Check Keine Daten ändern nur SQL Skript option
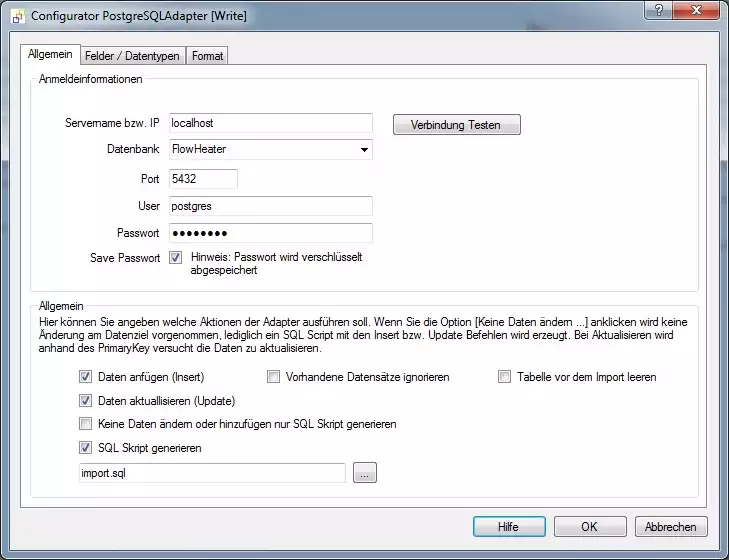Viewport: 729px width, 560px height. pyautogui.click(x=86, y=424)
